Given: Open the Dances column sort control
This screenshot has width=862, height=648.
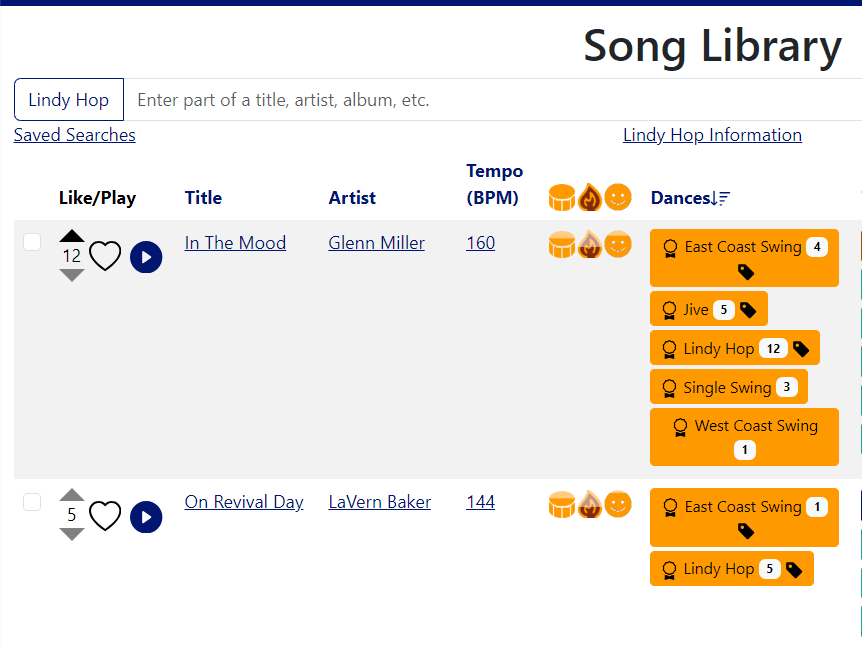Looking at the screenshot, I should pyautogui.click(x=724, y=197).
